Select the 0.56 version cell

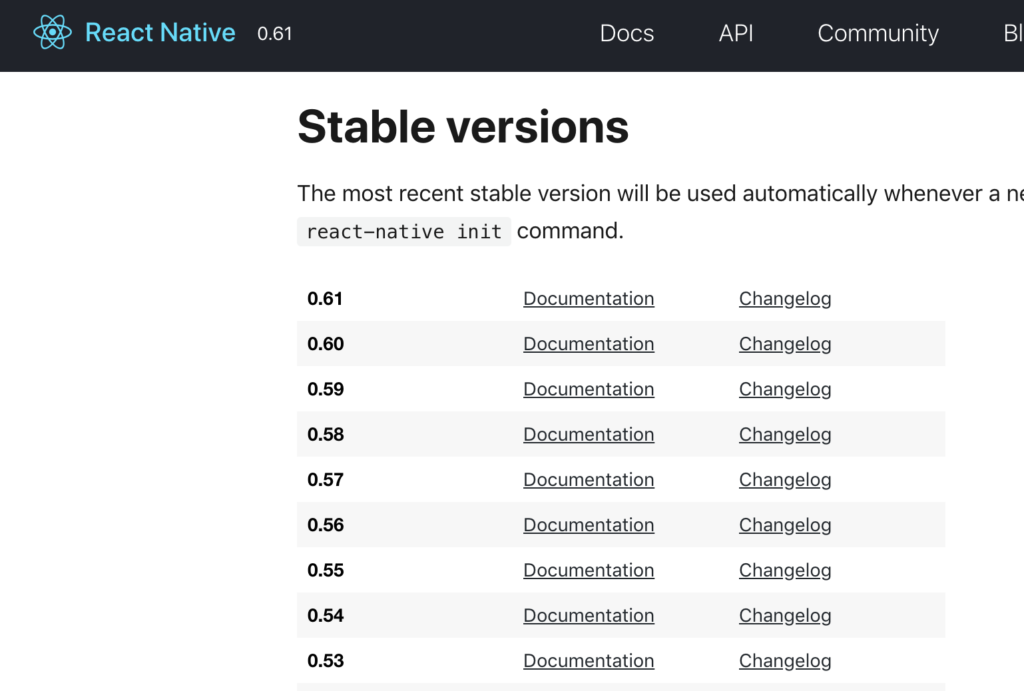tap(325, 525)
